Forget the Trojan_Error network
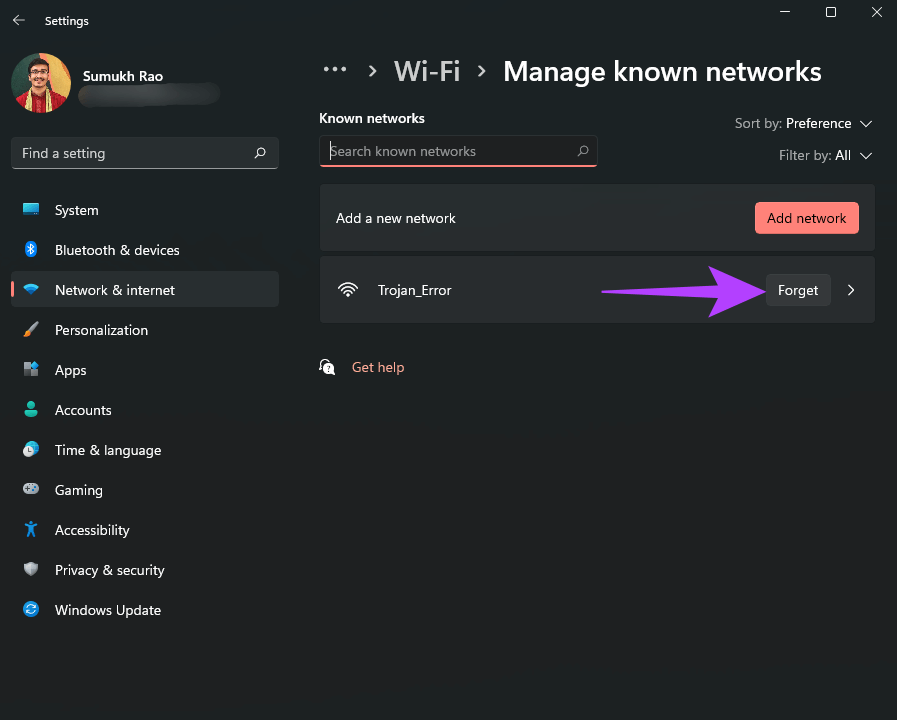The image size is (897, 720). pyautogui.click(x=798, y=291)
